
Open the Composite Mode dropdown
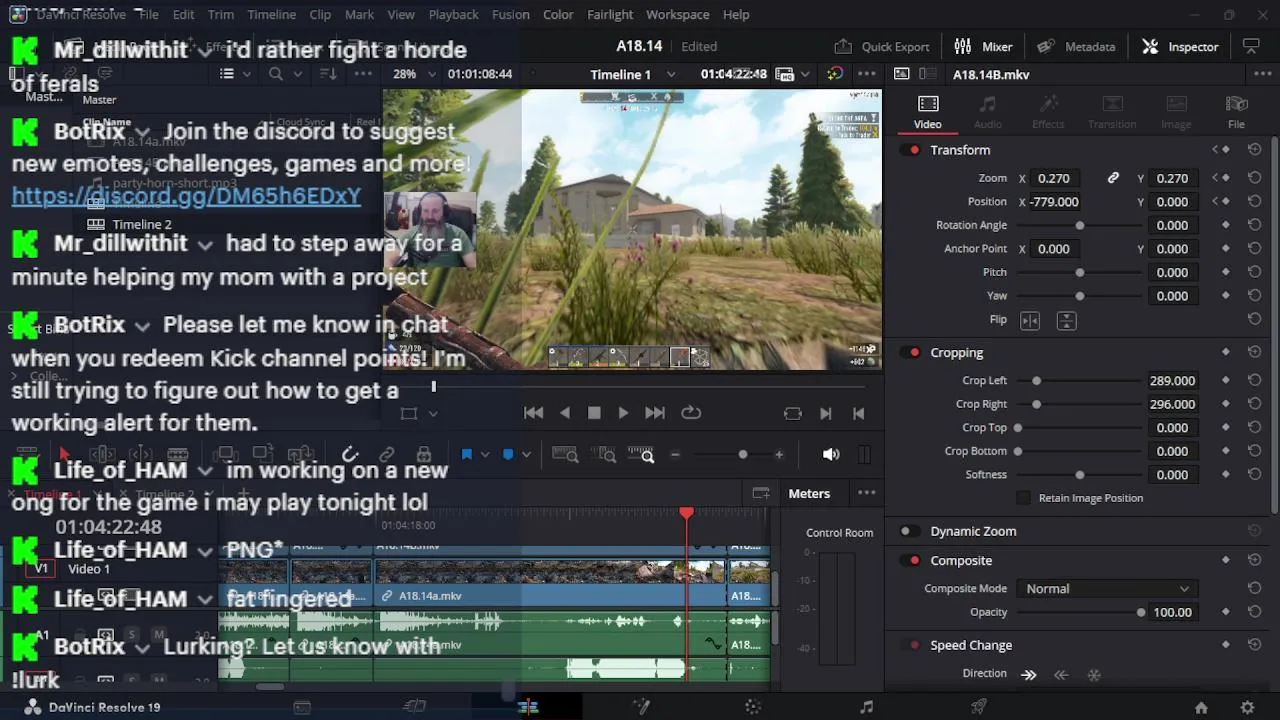[x=1106, y=588]
